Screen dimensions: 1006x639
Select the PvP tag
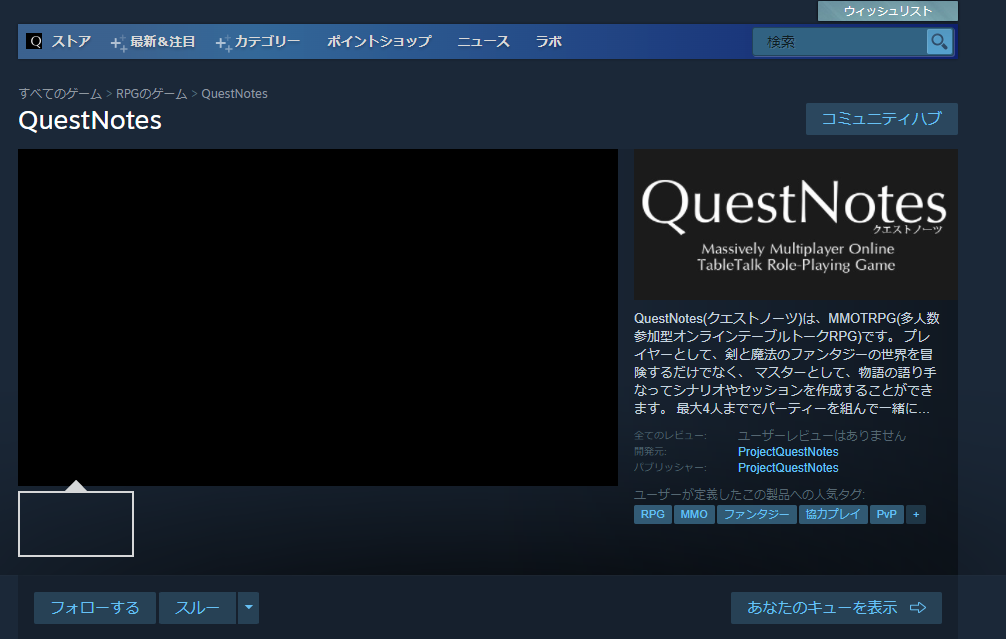click(x=887, y=515)
